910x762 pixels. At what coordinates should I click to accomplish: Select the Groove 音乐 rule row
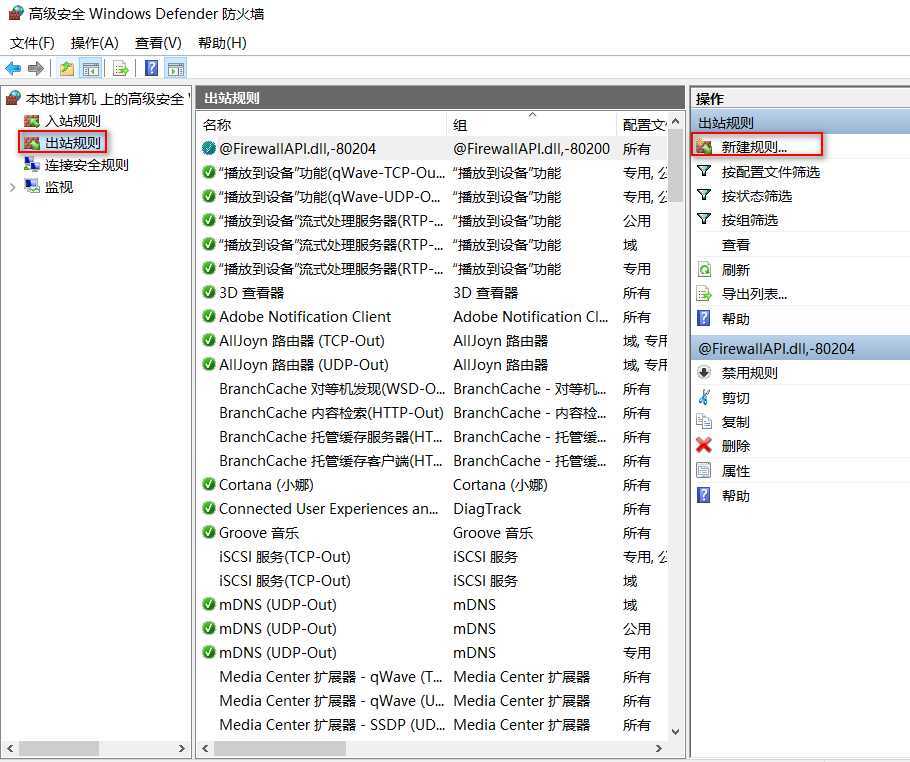pos(433,532)
